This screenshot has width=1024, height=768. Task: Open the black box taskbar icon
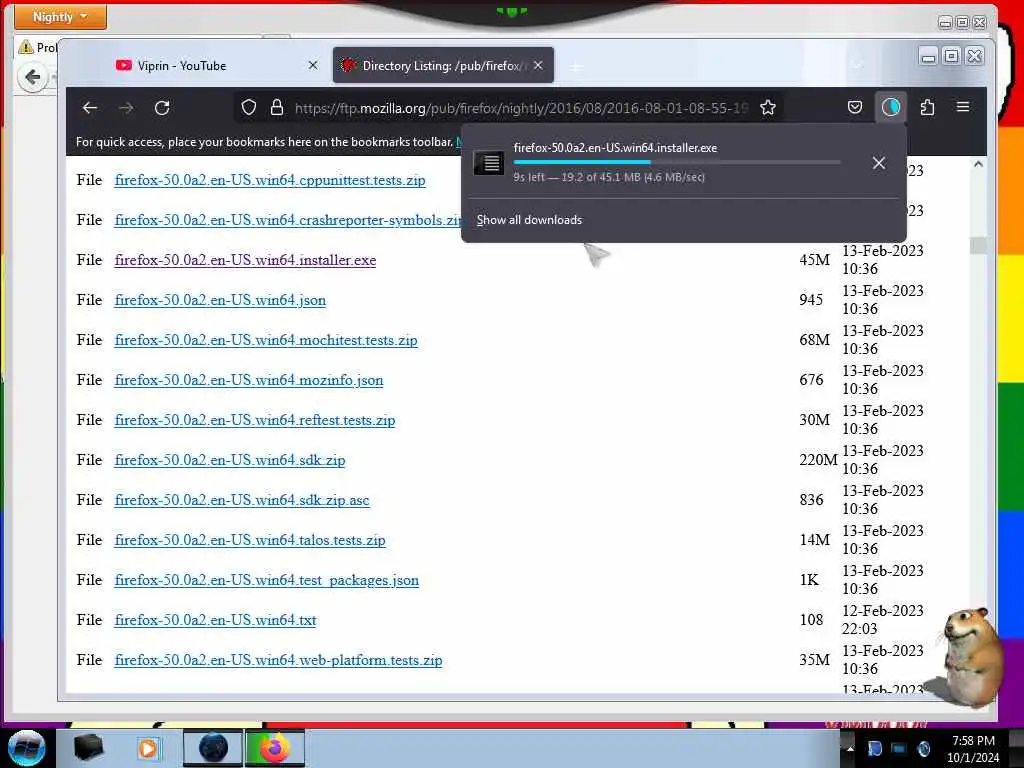pos(88,748)
